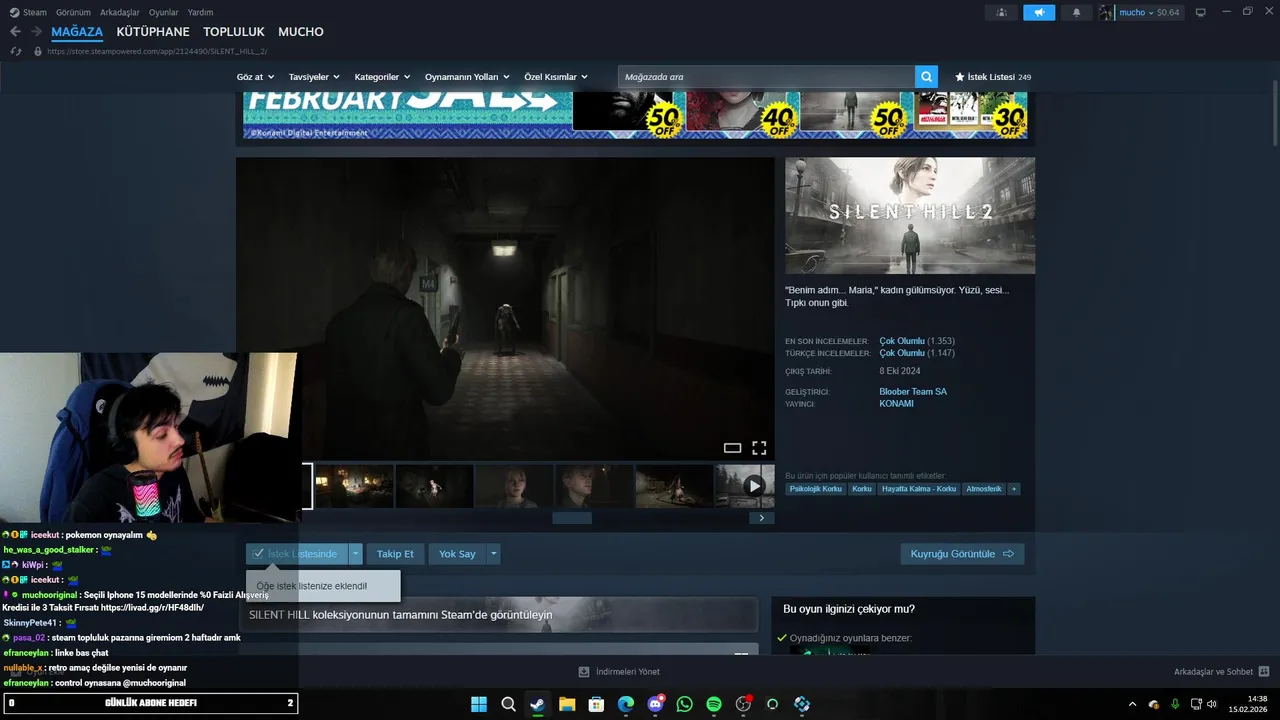Select the first lit-room screenshot thumbnail

354,486
